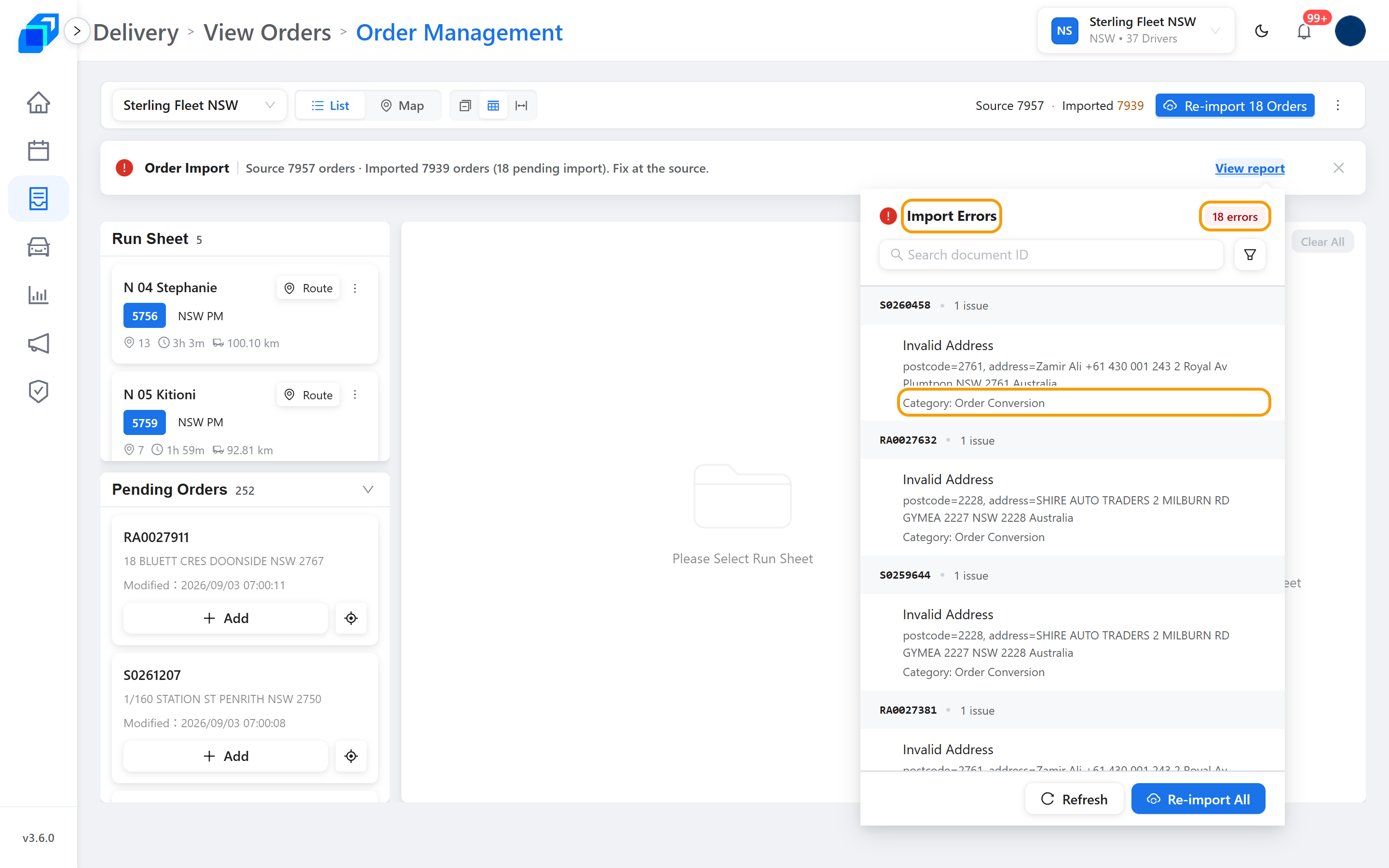The width and height of the screenshot is (1389, 868).
Task: Click the app logo in top-left corner
Action: (38, 32)
